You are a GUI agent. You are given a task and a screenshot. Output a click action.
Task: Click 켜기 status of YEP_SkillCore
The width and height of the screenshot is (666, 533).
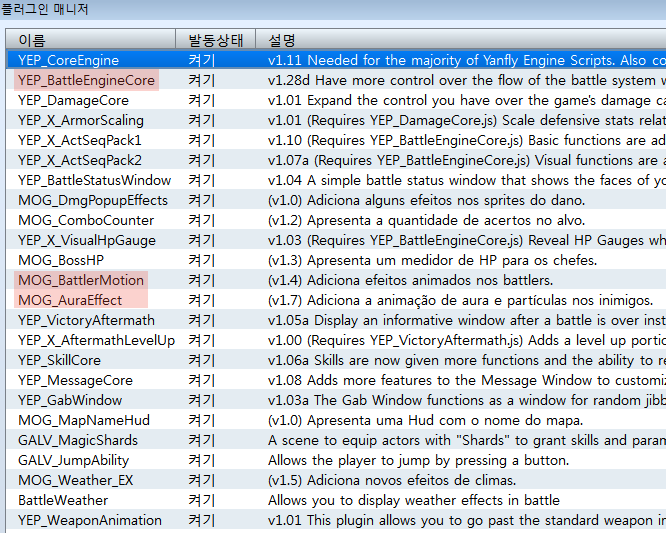[x=202, y=360]
